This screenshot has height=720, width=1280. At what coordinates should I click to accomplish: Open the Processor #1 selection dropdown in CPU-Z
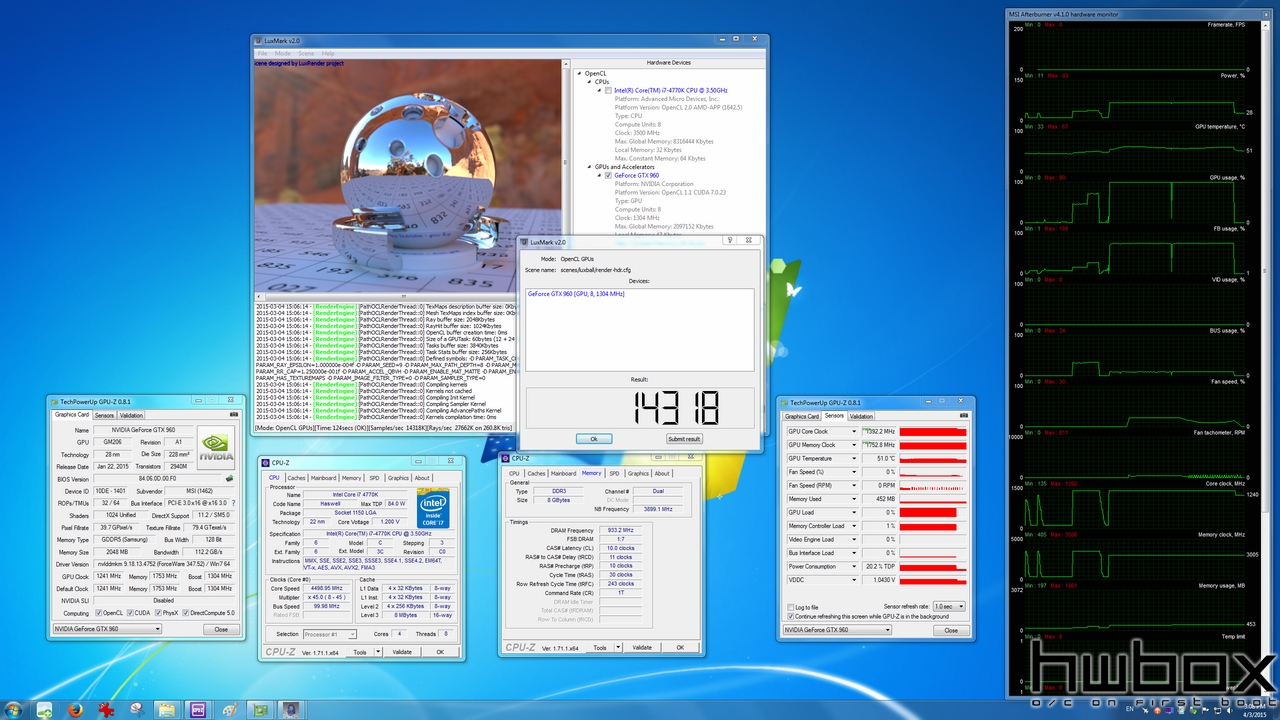(x=329, y=634)
